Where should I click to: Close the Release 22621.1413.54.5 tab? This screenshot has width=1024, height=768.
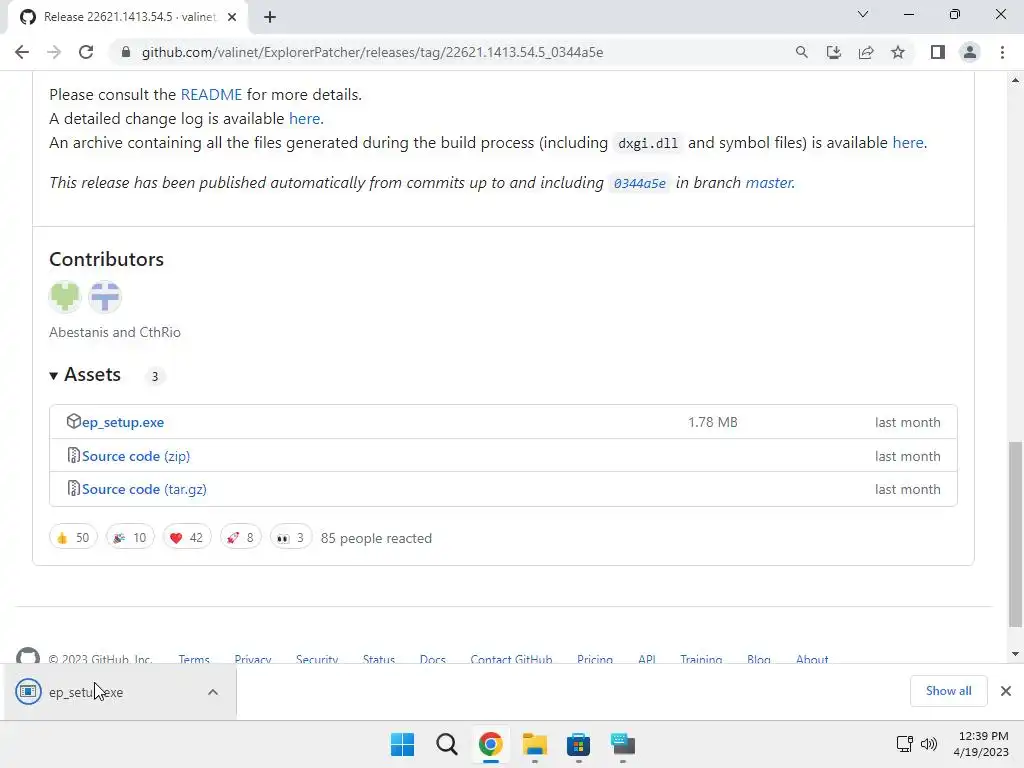[232, 17]
